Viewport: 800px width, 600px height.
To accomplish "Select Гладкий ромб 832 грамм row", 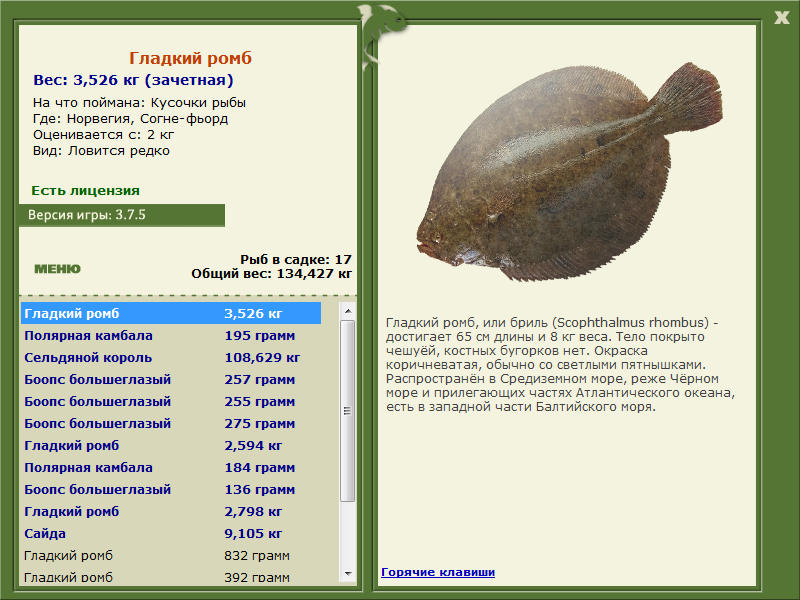I will (x=171, y=556).
